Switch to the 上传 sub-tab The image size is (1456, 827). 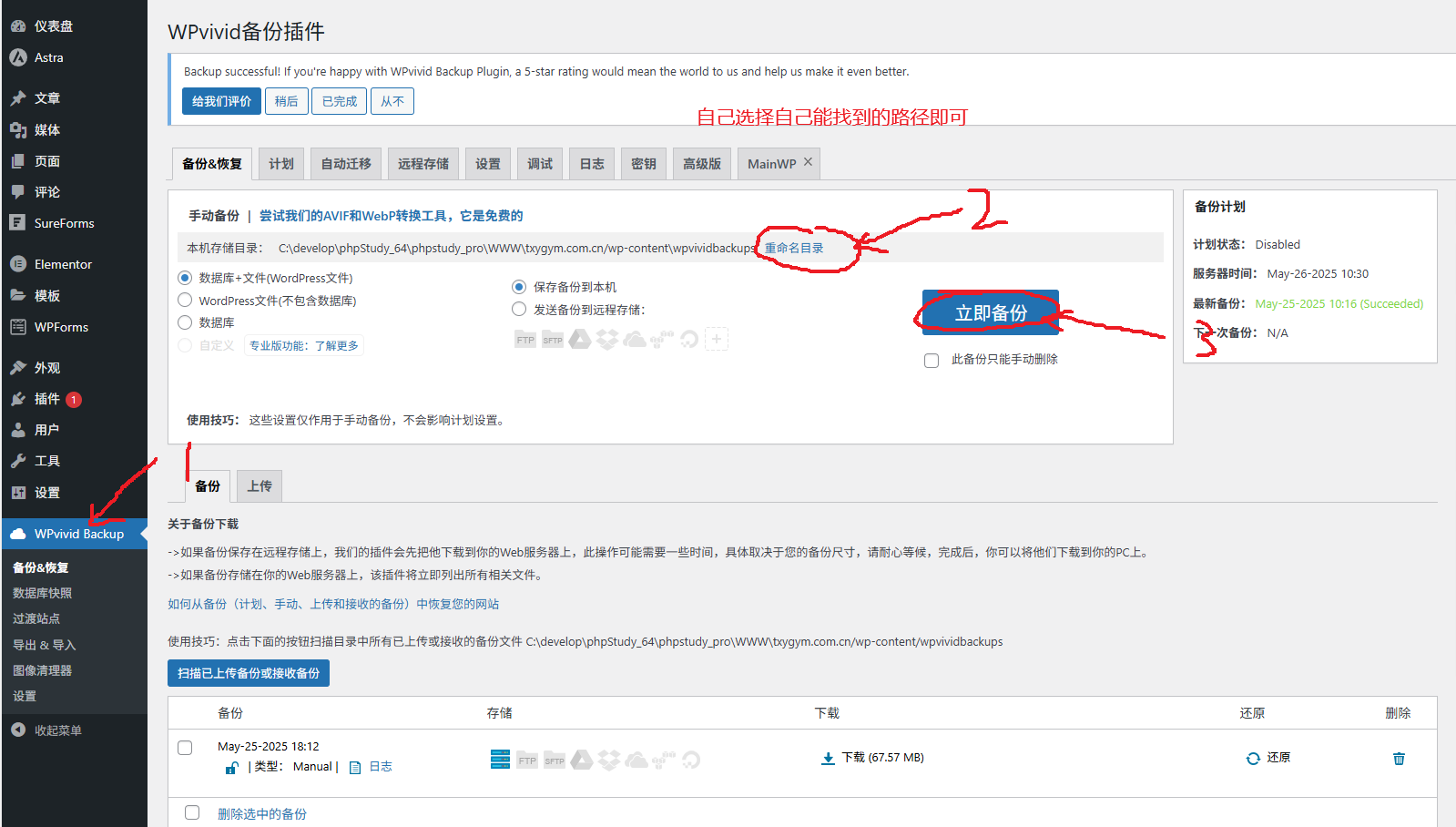[x=260, y=486]
